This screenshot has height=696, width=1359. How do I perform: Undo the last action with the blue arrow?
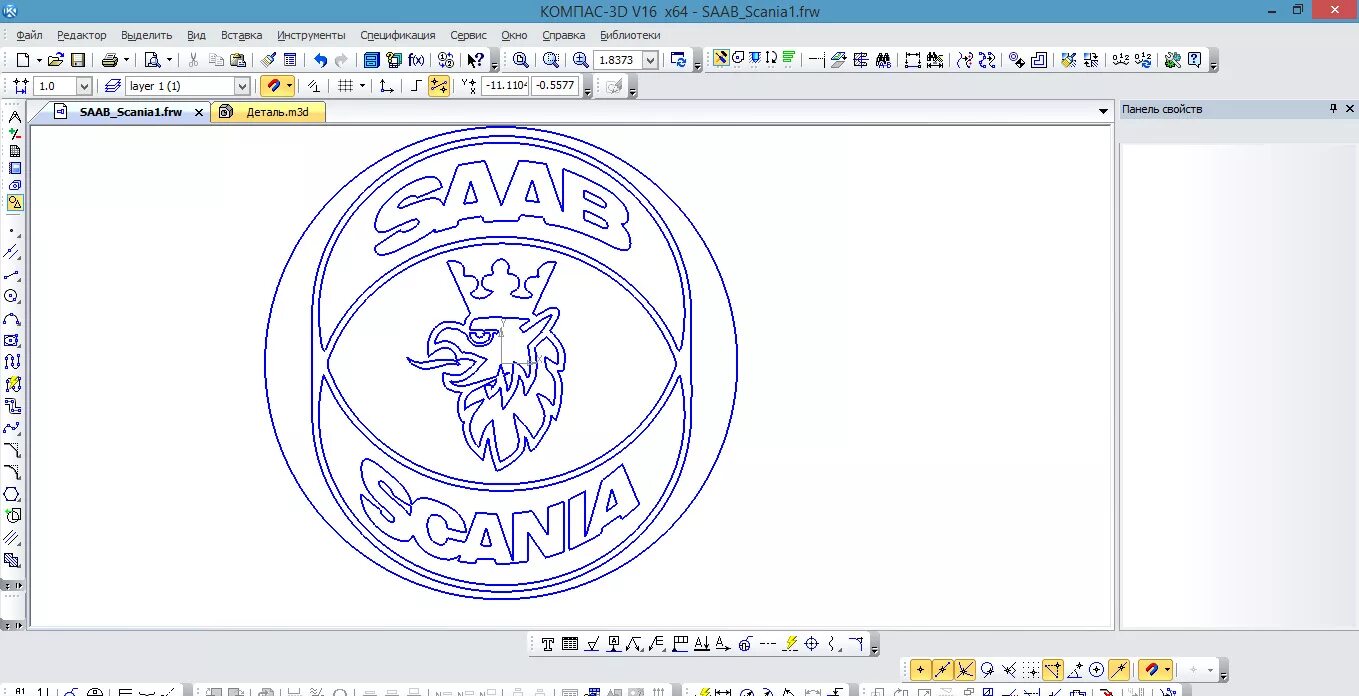[x=320, y=60]
